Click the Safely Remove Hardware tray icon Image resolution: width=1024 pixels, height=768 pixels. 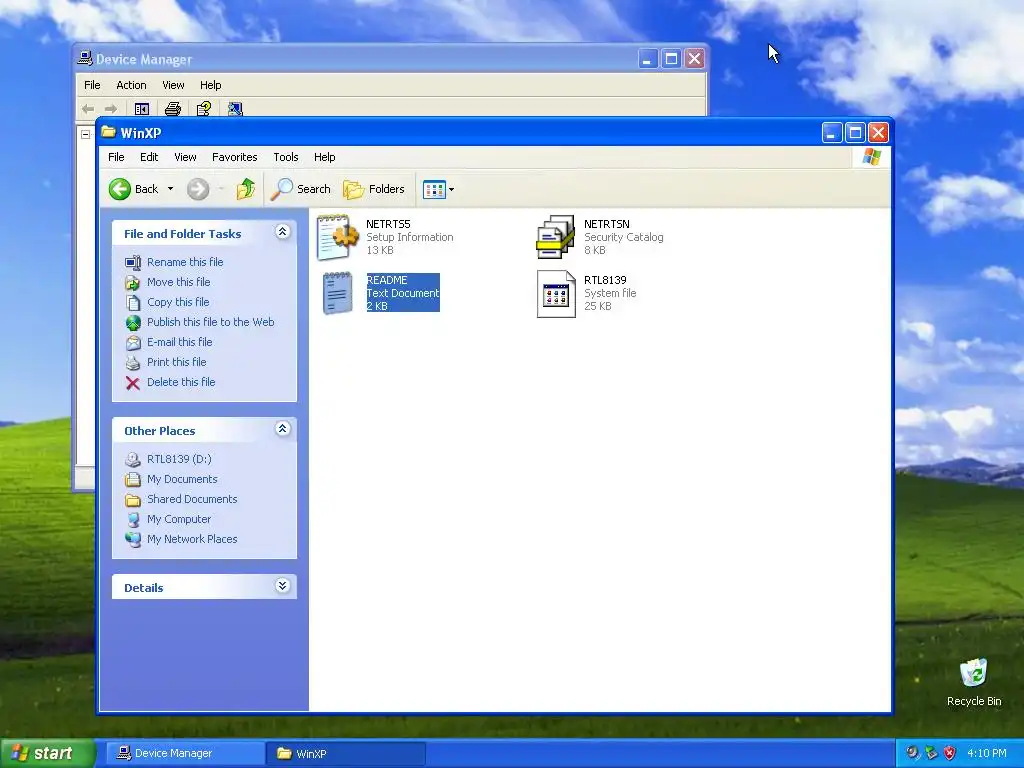[931, 753]
